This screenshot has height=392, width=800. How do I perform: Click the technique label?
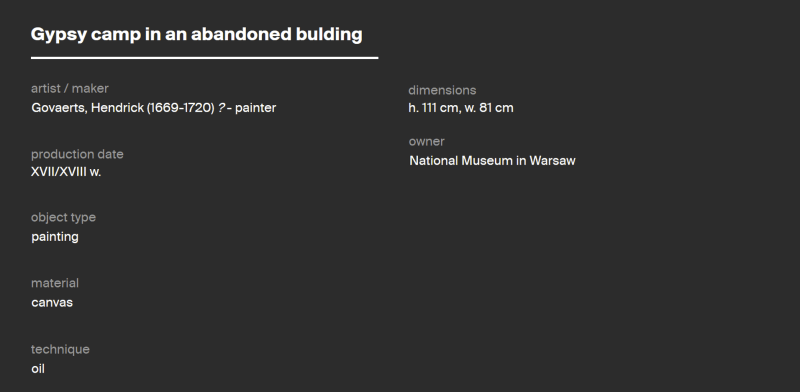pos(60,349)
